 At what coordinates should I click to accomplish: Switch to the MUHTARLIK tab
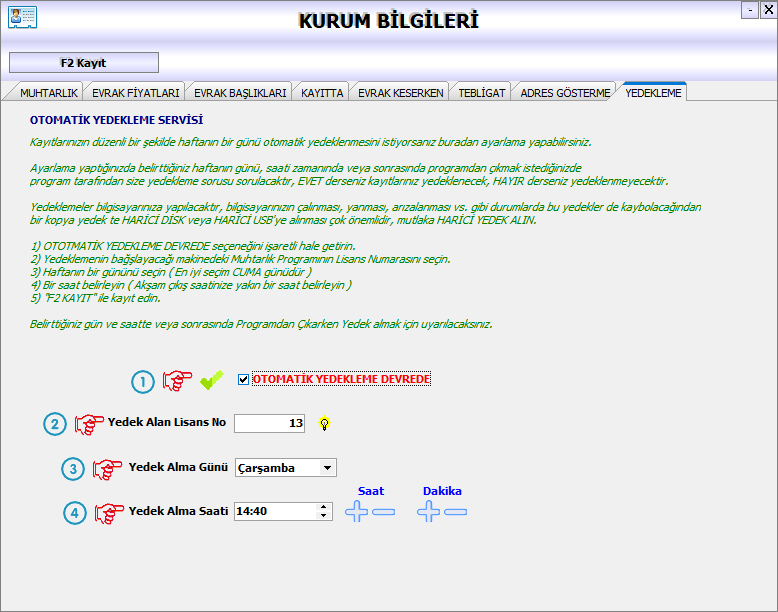tap(49, 93)
